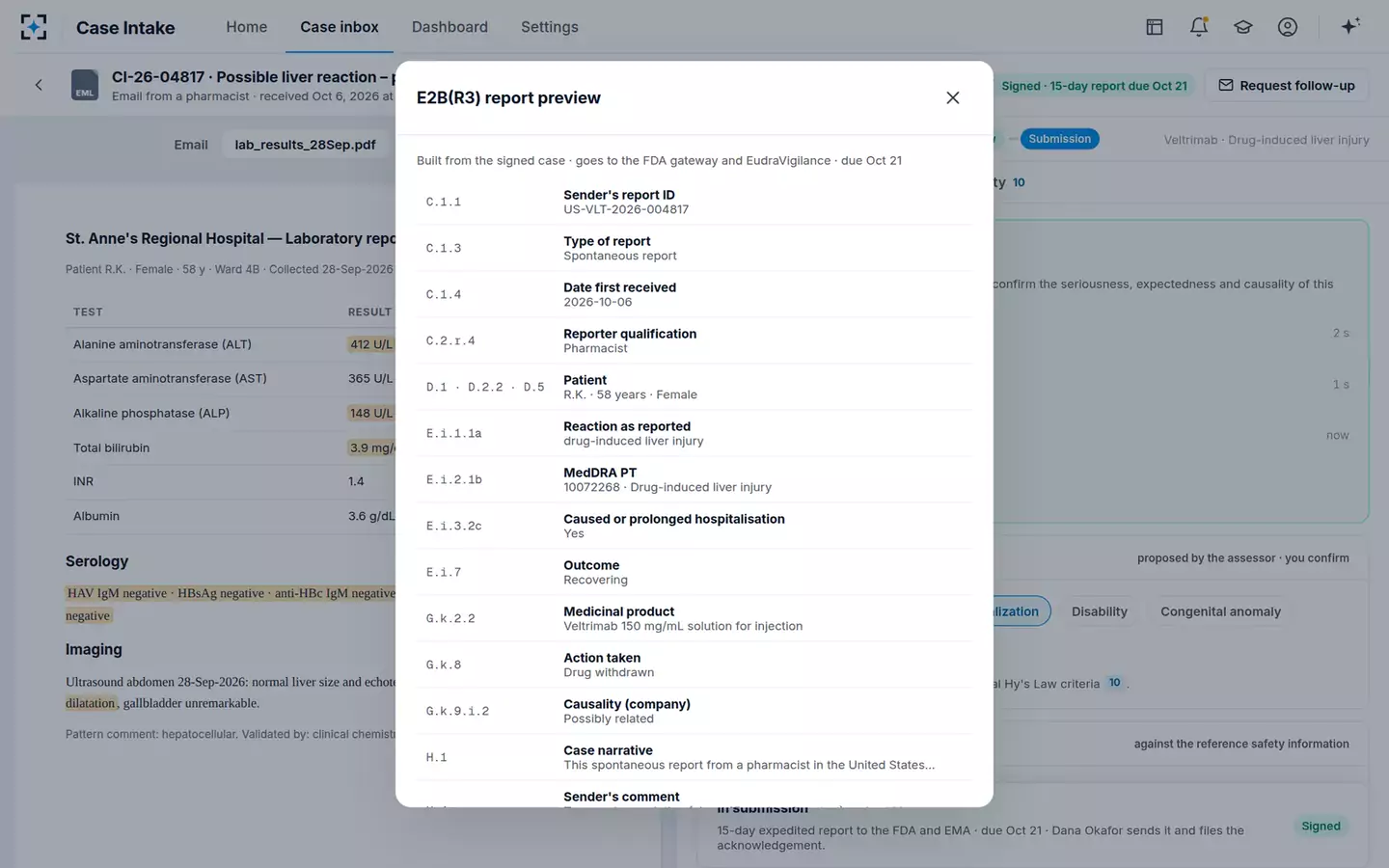
Task: Click the St. Anne's Regional Hospital report title
Action: point(231,238)
